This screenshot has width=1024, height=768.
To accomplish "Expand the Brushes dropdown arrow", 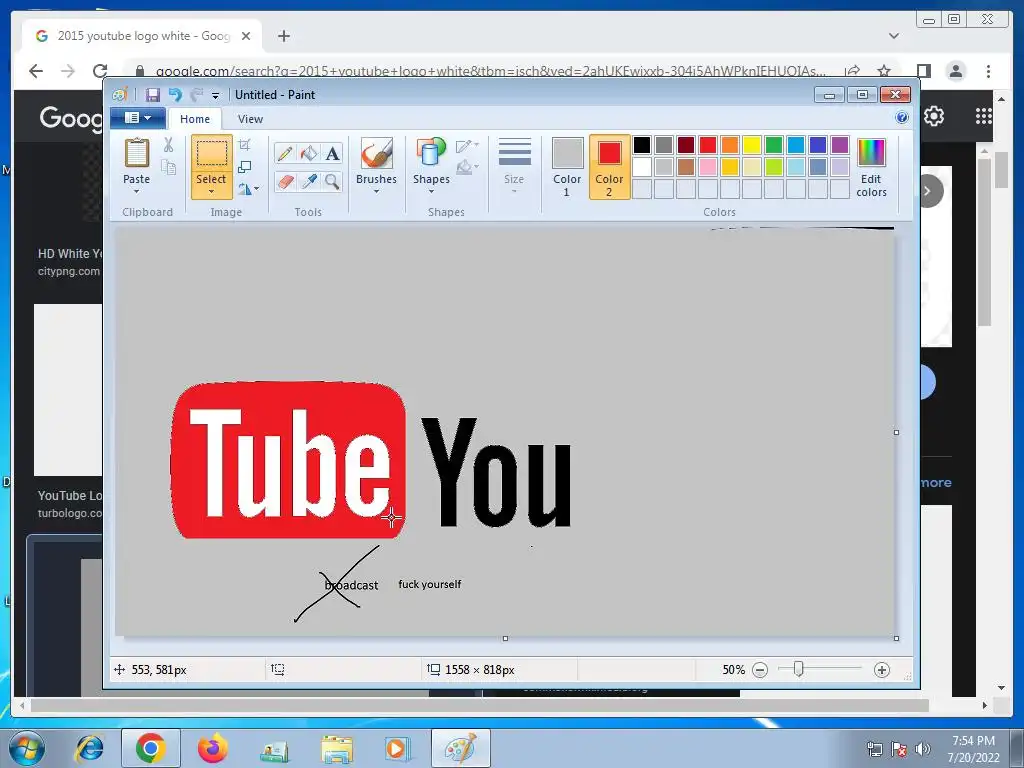I will pos(376,191).
